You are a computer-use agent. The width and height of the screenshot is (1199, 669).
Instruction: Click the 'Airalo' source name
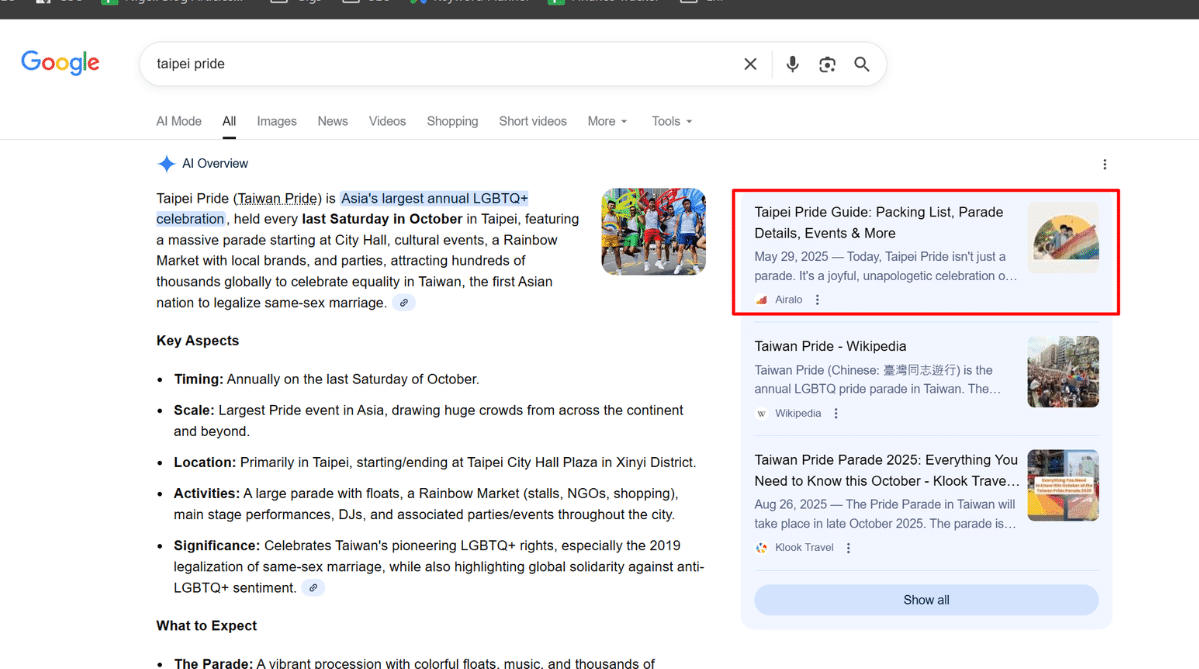tap(788, 300)
